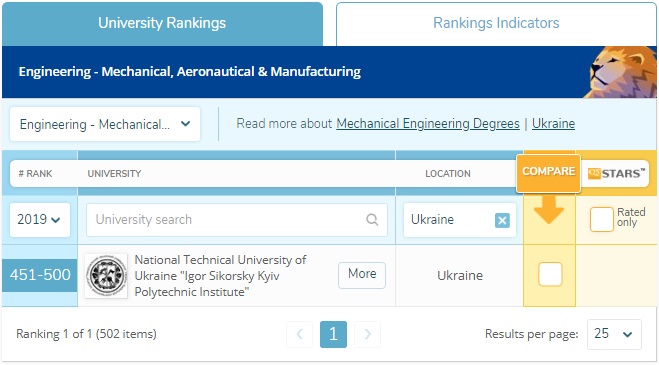Follow the Ukraine link in Read more
The height and width of the screenshot is (365, 659).
coord(553,124)
